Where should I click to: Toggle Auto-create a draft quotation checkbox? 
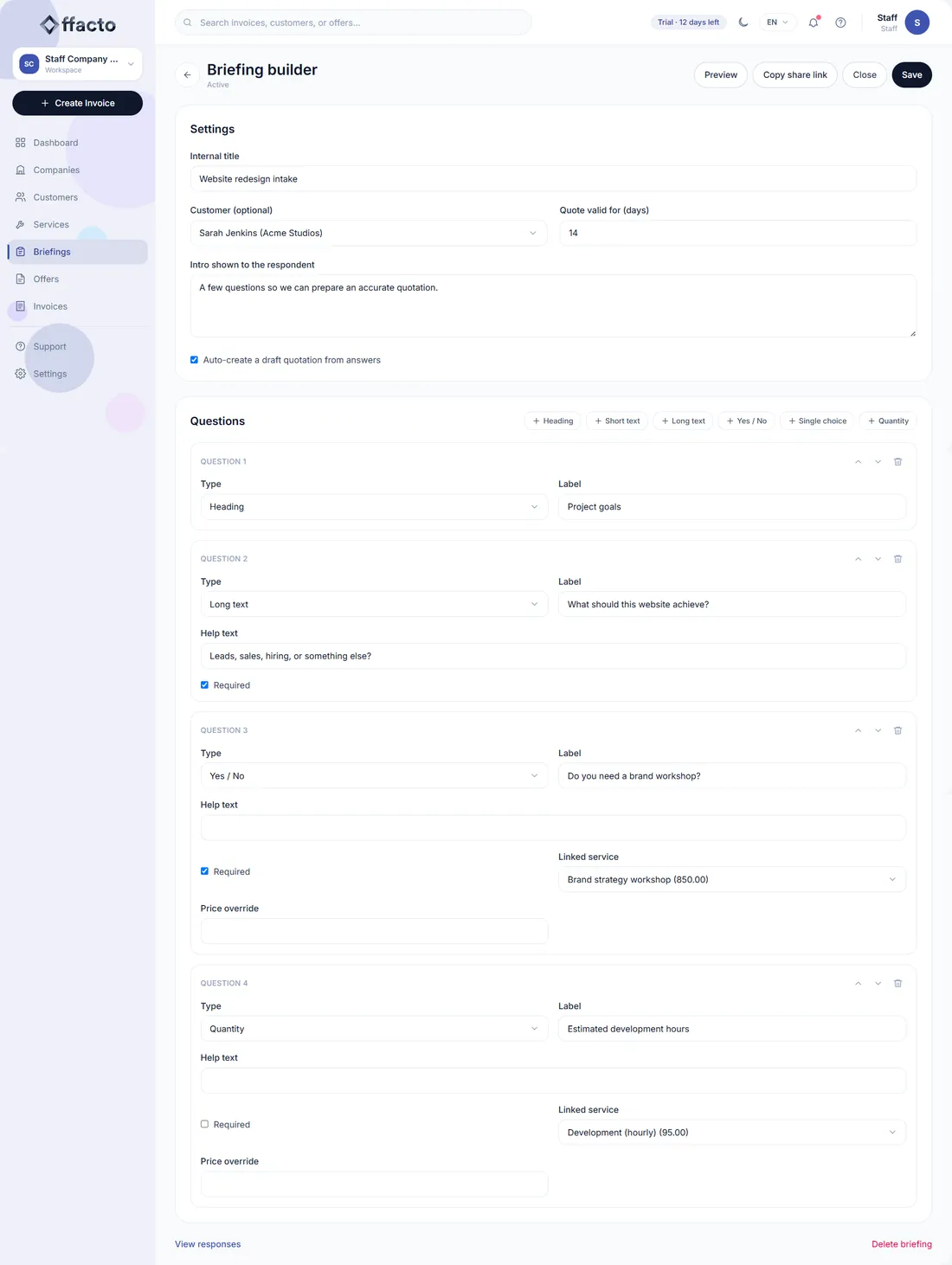[x=194, y=360]
